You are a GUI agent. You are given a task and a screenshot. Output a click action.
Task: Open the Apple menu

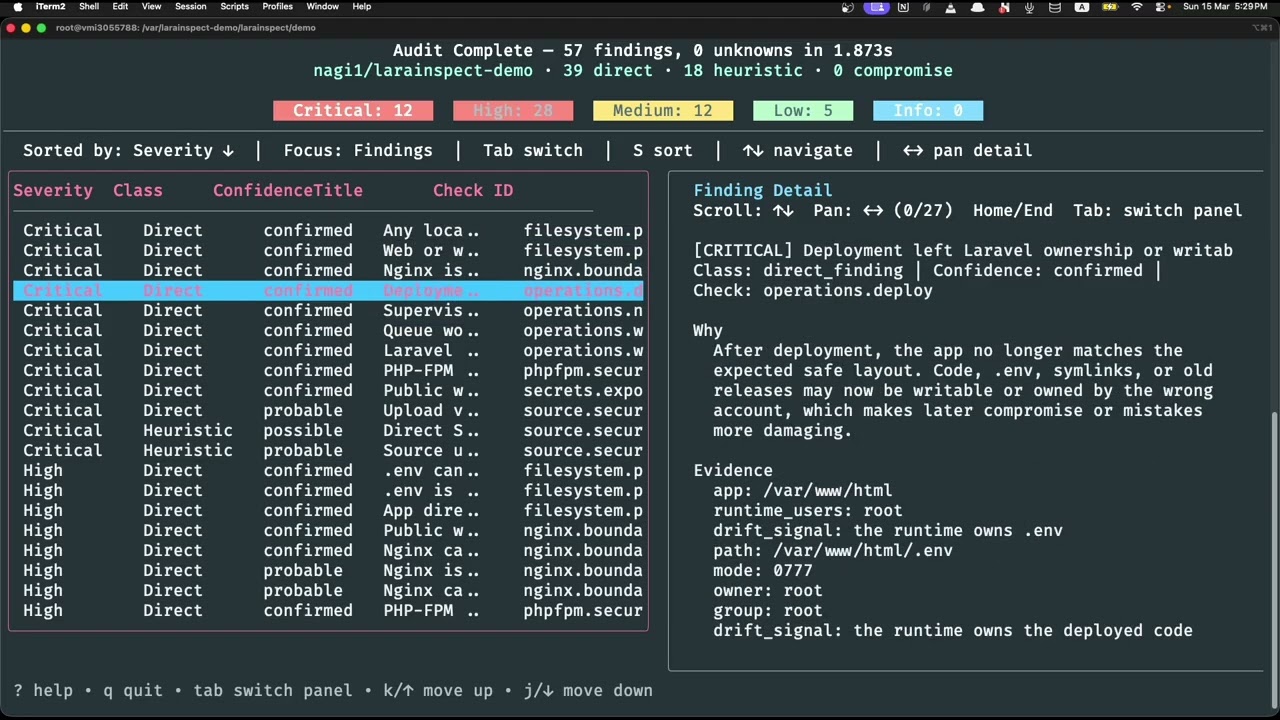coord(17,6)
